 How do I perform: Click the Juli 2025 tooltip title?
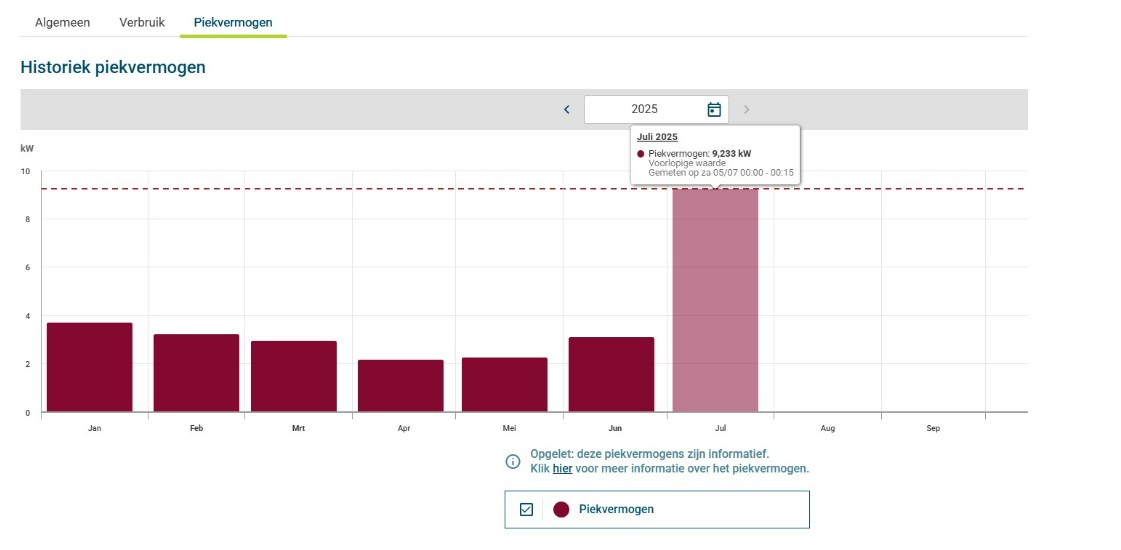coord(657,136)
